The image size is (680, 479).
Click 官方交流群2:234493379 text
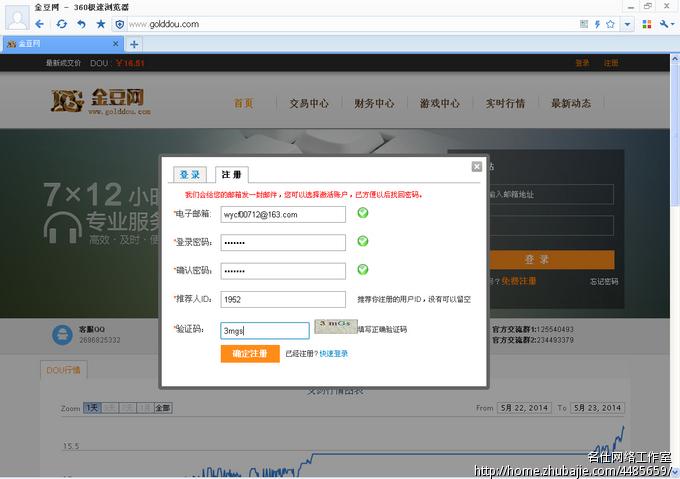533,340
